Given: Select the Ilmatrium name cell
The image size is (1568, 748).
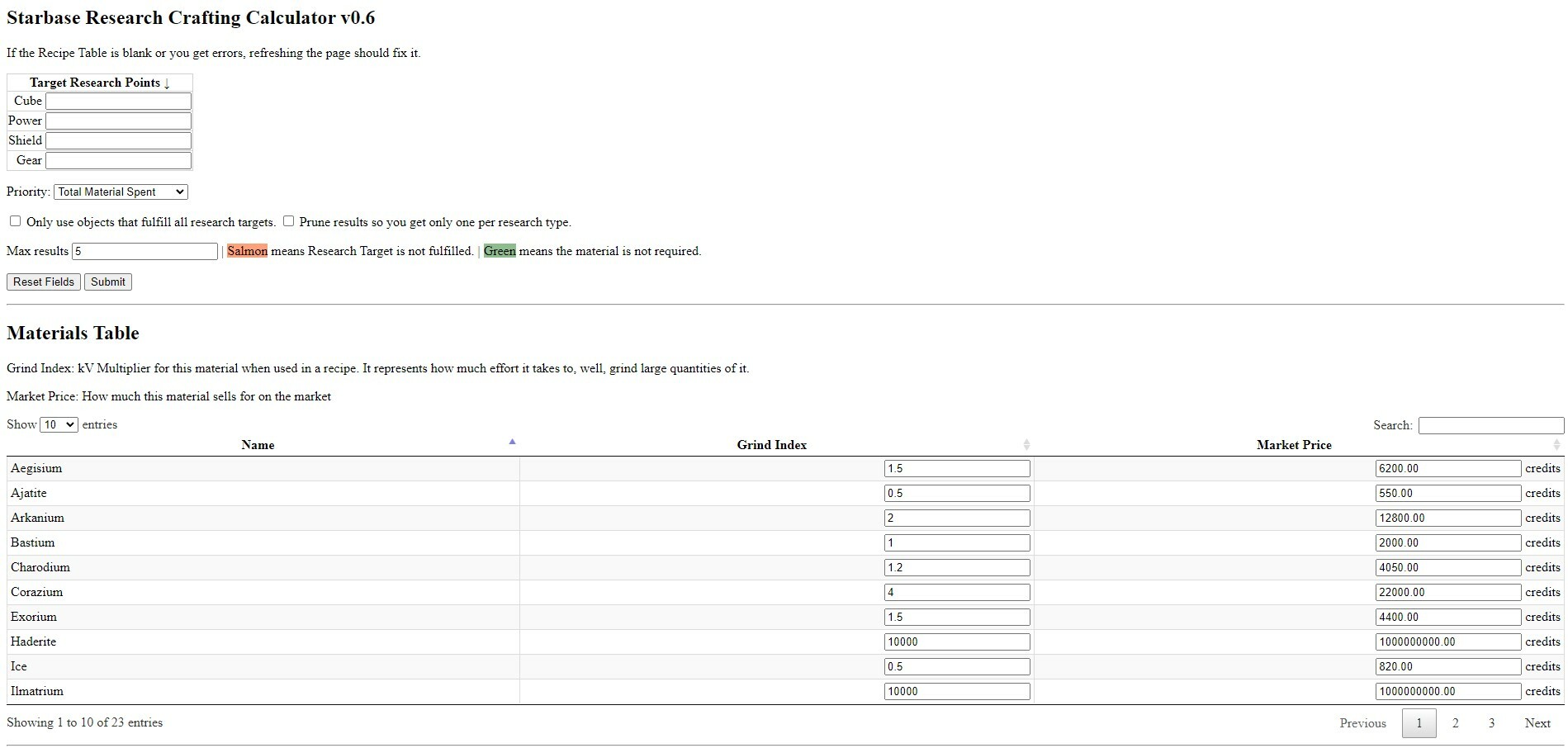Looking at the screenshot, I should pos(263,691).
